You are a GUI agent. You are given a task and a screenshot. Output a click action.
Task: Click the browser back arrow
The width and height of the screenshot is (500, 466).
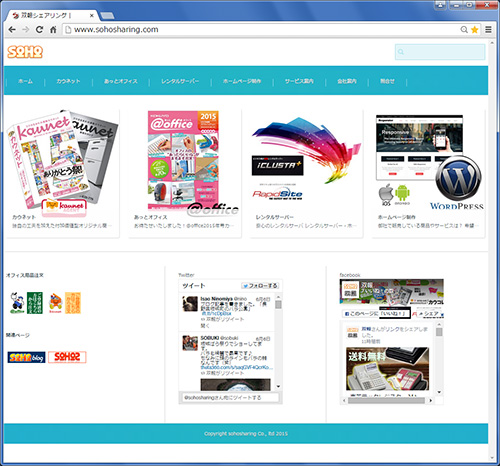[x=12, y=30]
